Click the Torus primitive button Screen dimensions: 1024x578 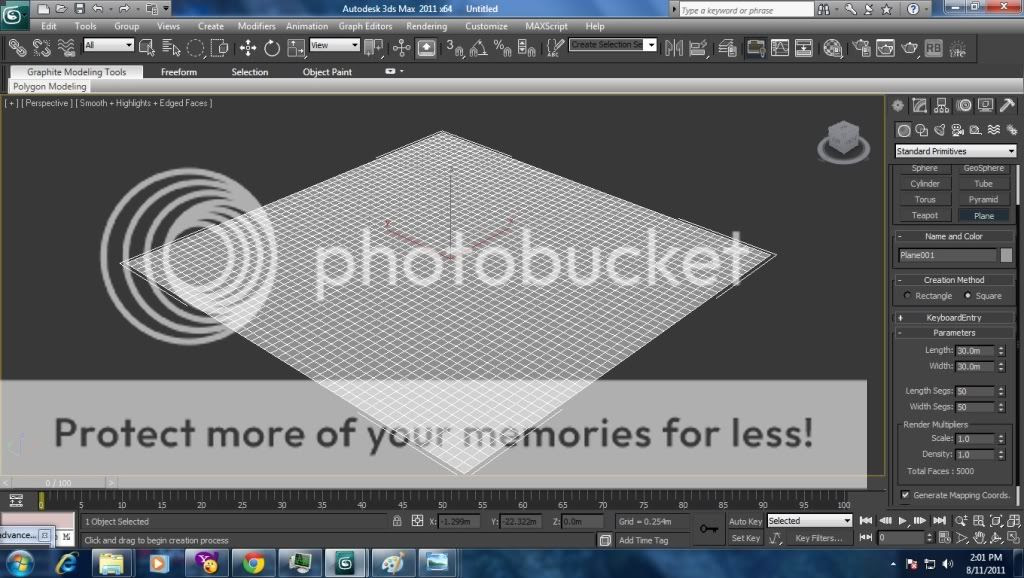pos(924,199)
